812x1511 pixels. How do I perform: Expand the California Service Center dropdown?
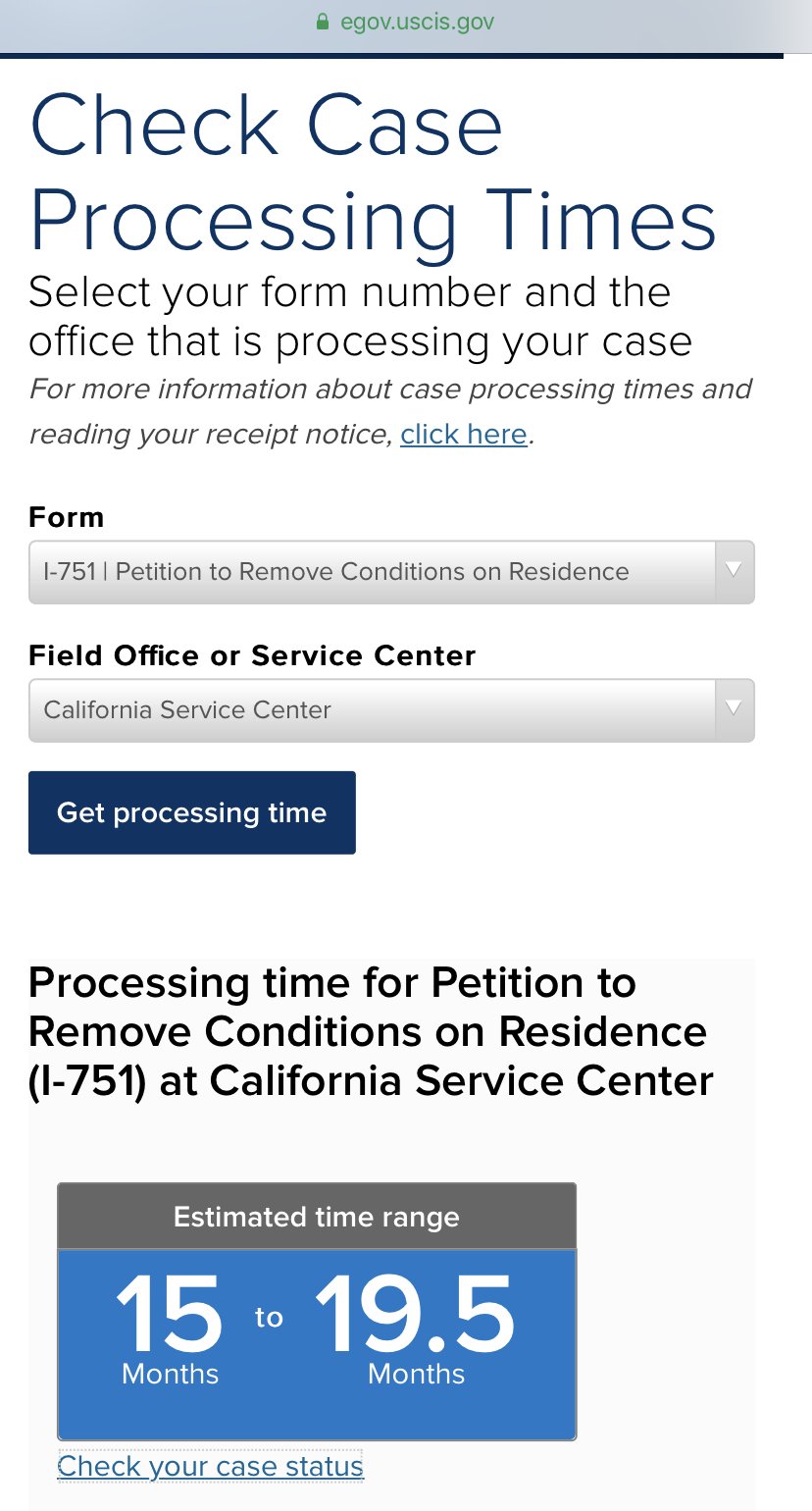391,710
